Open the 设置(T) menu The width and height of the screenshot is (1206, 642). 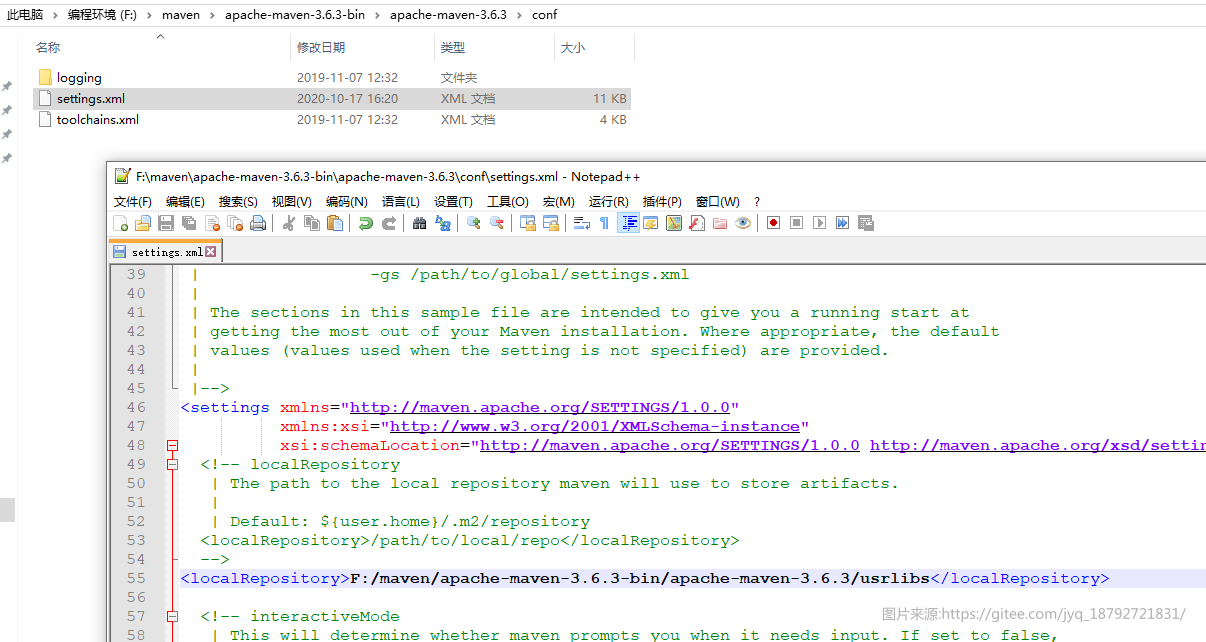tap(453, 202)
